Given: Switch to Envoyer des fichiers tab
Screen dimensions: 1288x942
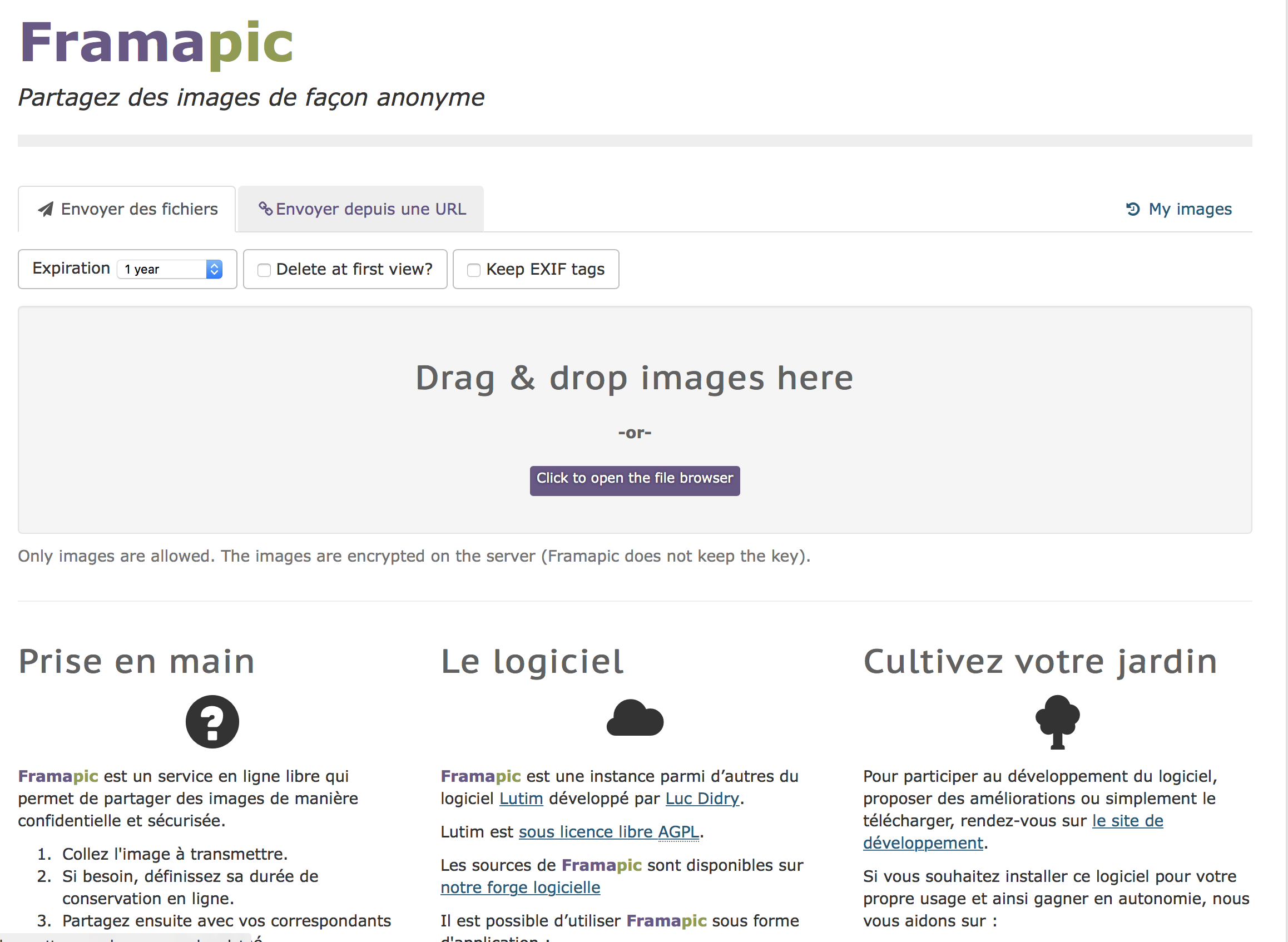Looking at the screenshot, I should click(x=127, y=209).
